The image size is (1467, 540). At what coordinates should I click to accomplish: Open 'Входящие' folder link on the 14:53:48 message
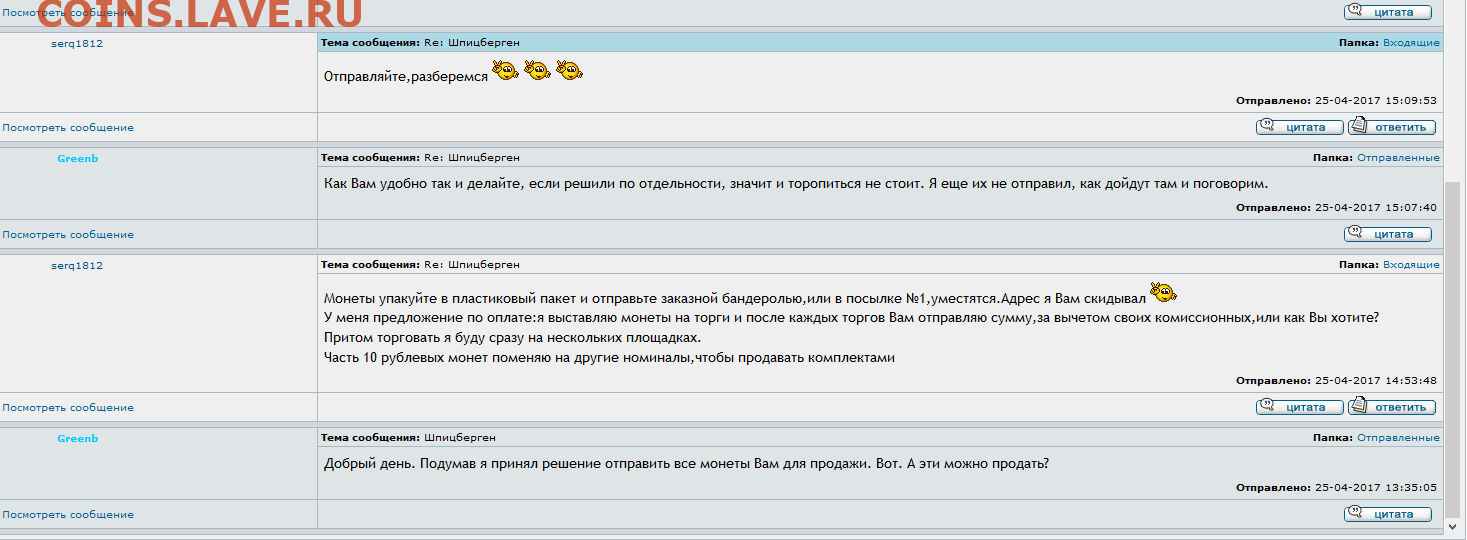pyautogui.click(x=1411, y=265)
